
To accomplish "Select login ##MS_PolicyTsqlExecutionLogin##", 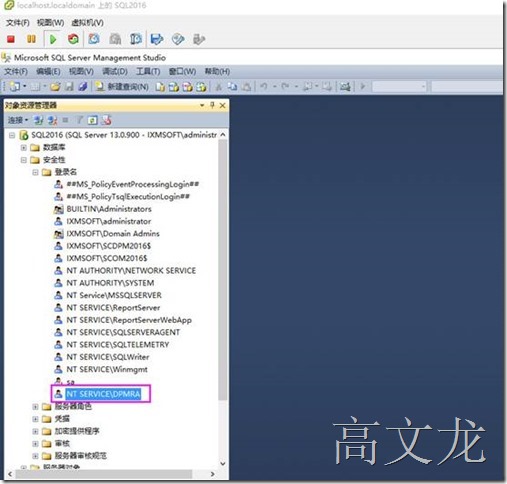I will coord(128,197).
